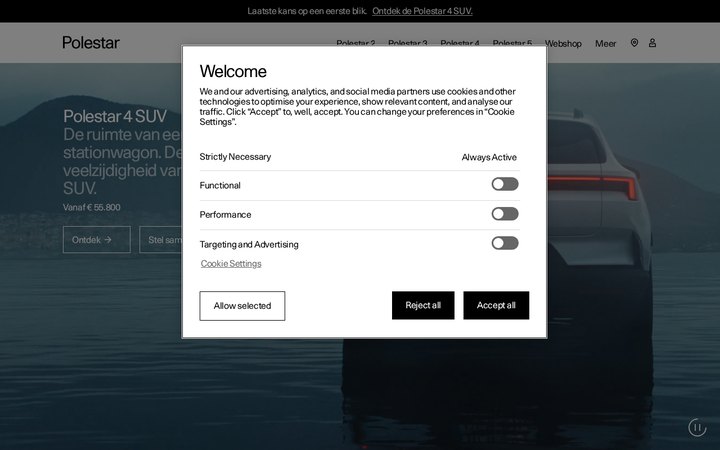This screenshot has width=720, height=450.
Task: Open the Polestar 5 nav item
Action: click(512, 42)
